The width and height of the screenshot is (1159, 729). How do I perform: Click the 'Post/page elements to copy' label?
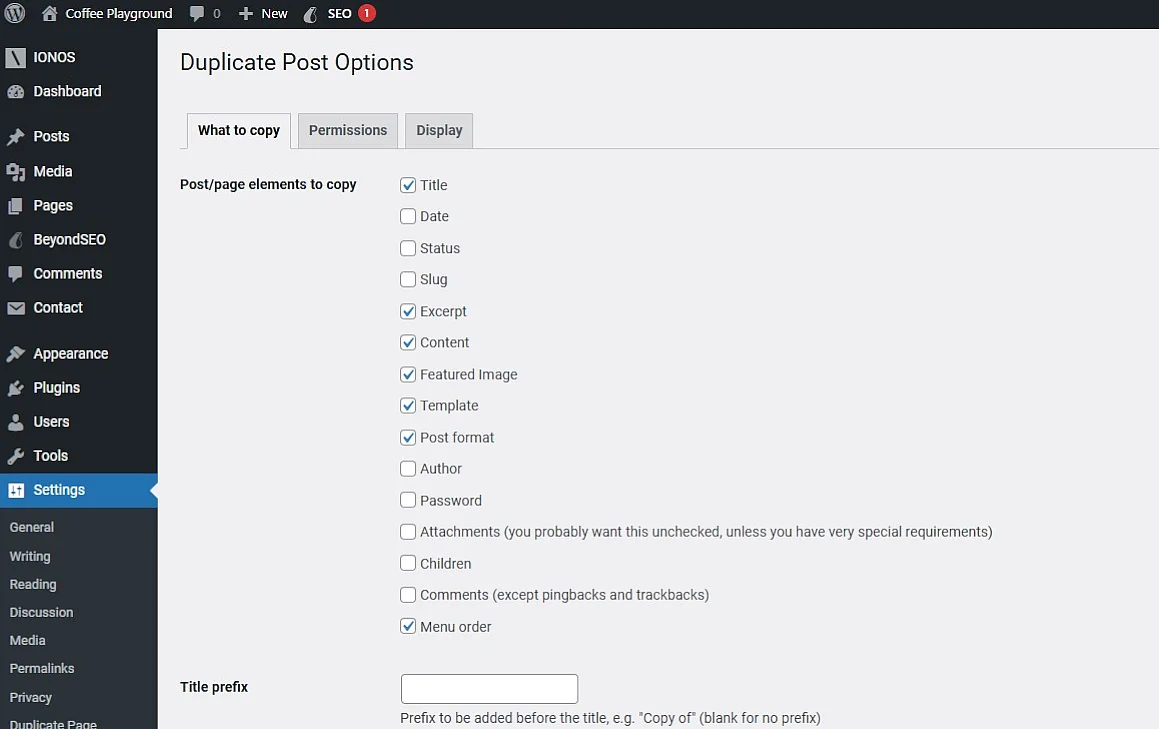(268, 184)
